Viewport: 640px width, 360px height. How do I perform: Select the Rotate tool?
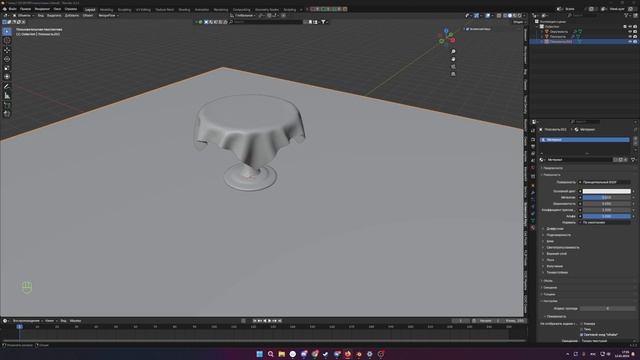[7, 59]
